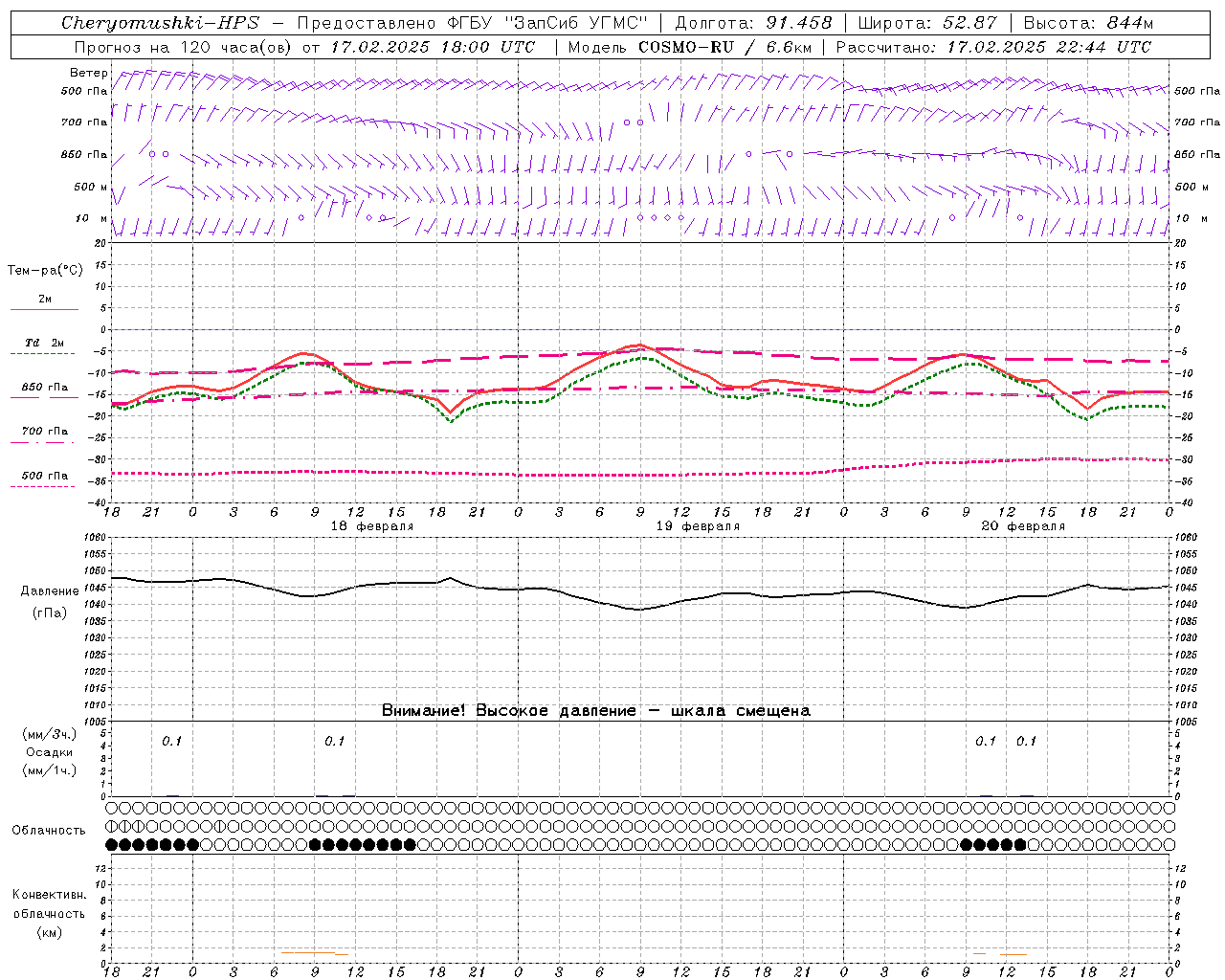Select the 'Долгота: 91.458' longitude text

(753, 23)
